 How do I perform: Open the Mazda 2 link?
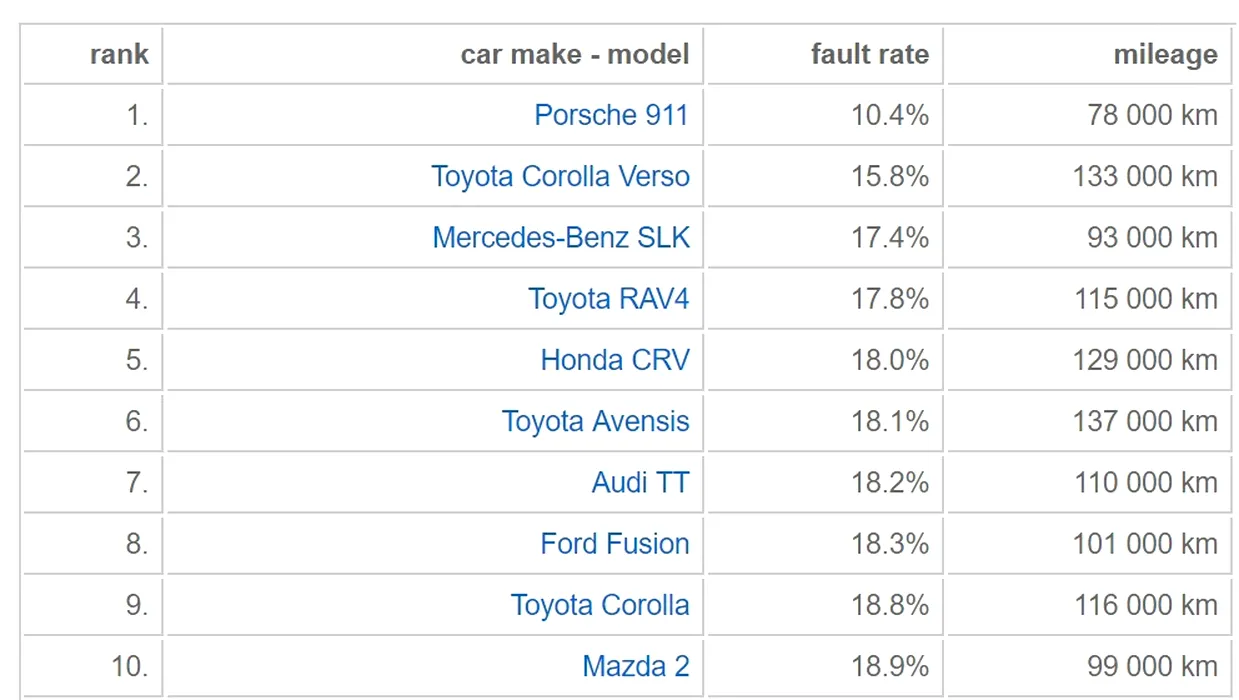pos(636,666)
